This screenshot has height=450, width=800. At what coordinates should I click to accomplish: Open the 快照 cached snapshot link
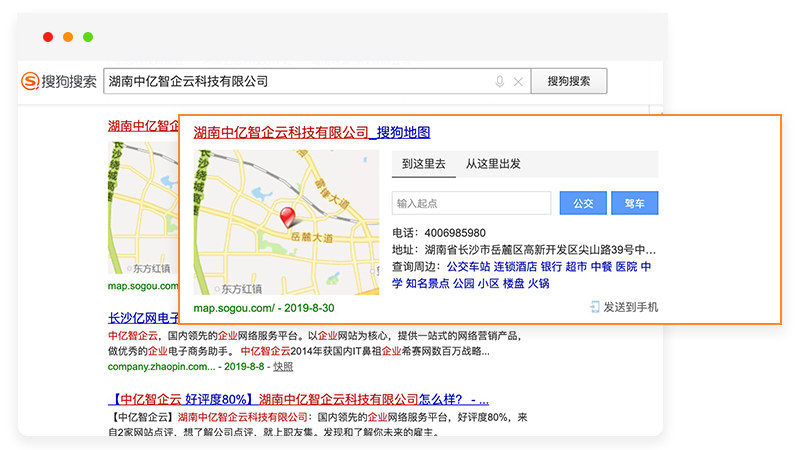click(283, 367)
